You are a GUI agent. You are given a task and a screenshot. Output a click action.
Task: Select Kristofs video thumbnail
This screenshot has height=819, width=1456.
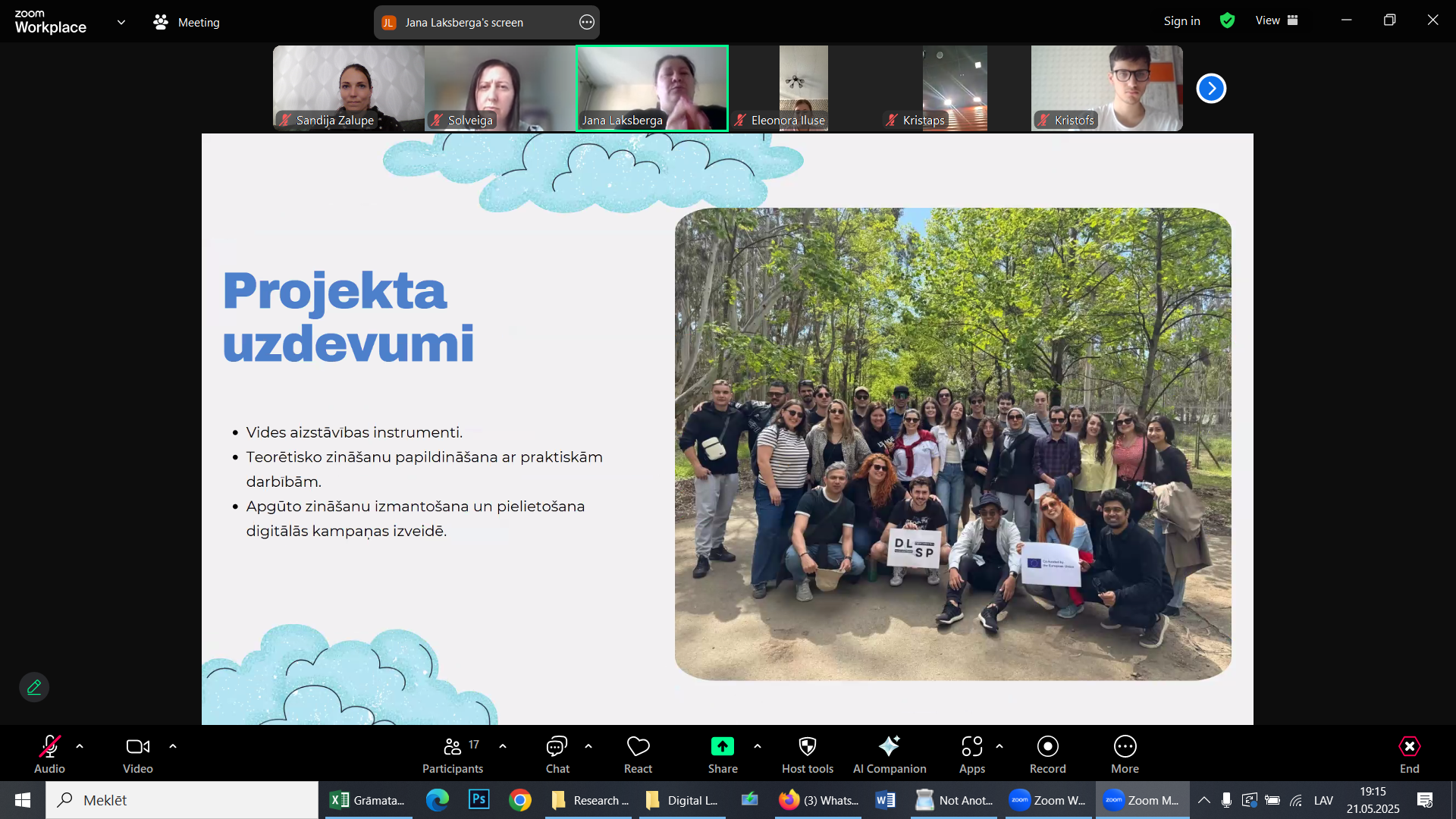1106,88
